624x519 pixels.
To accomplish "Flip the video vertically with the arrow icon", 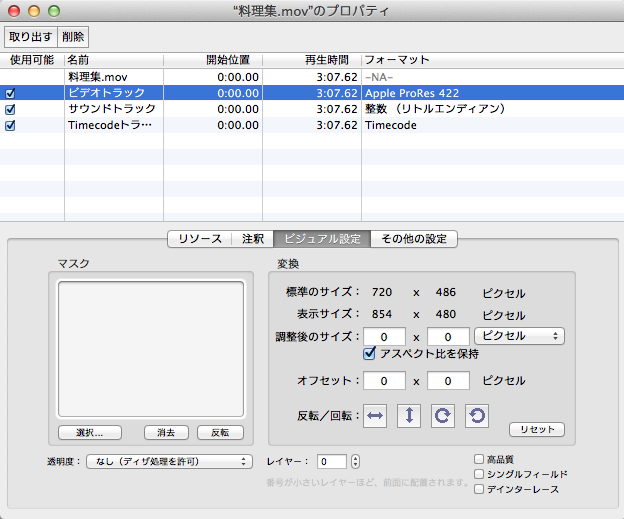I will click(409, 416).
